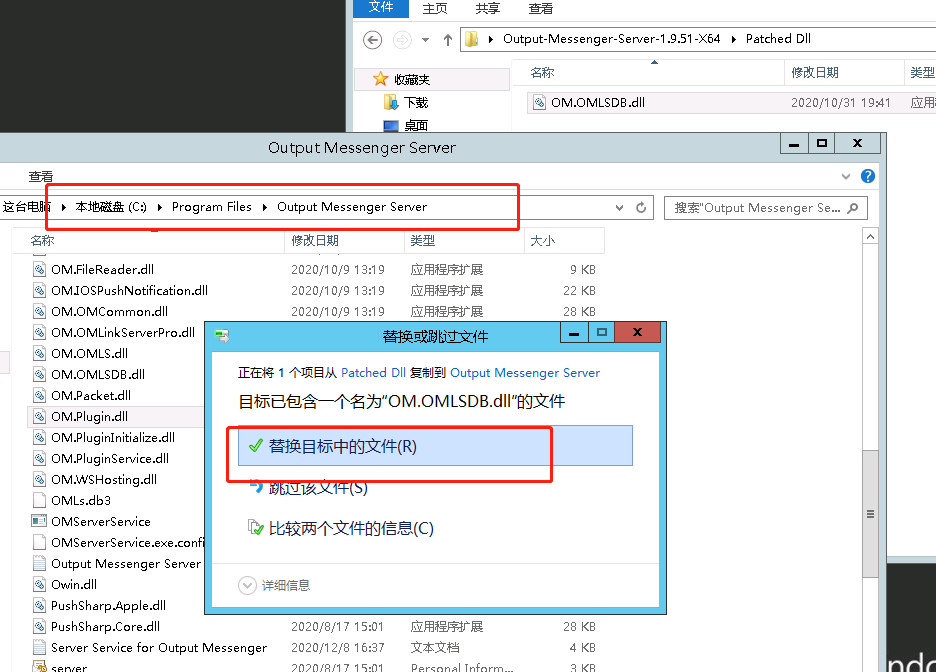The height and width of the screenshot is (672, 936).
Task: Select OM.PluginInitialize.dll file
Action: 113,437
